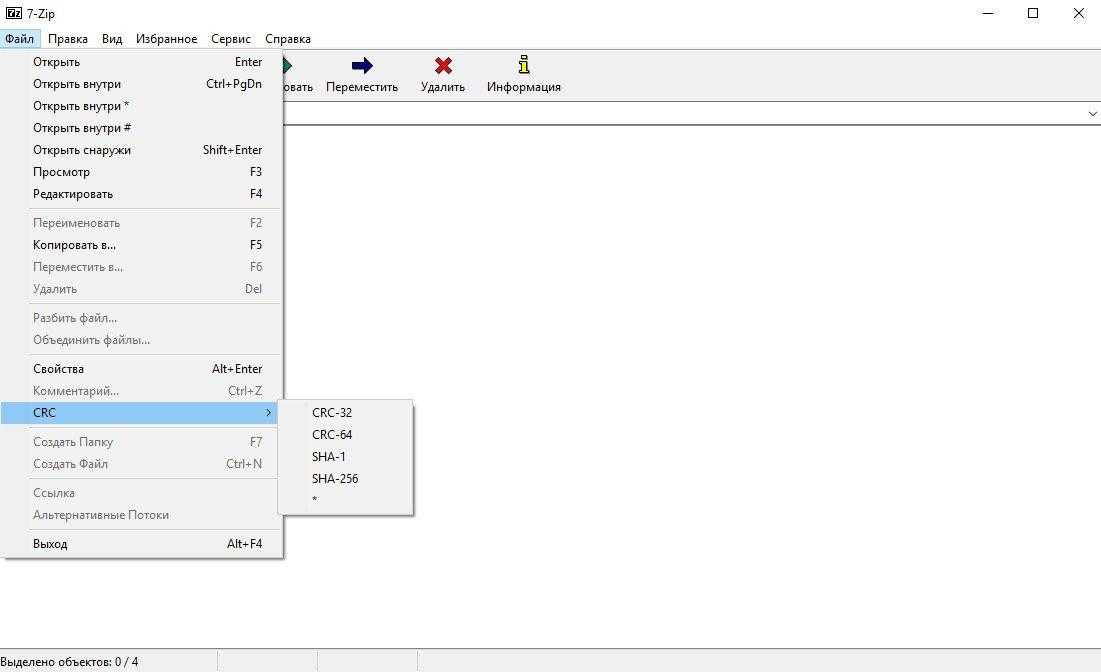The width and height of the screenshot is (1101, 672).
Task: Open the Вид menu
Action: (112, 39)
